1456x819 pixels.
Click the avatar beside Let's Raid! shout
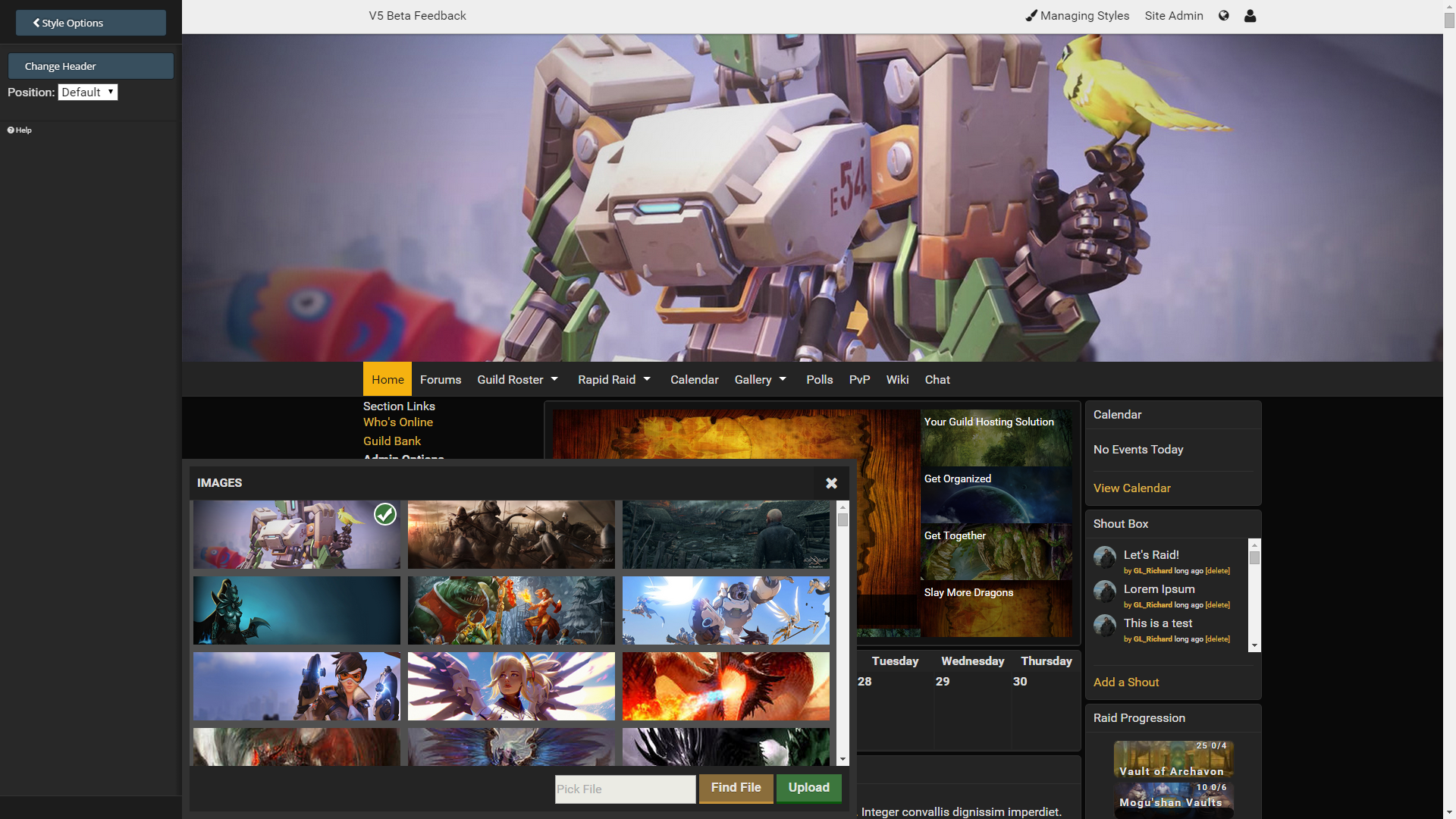click(1105, 558)
